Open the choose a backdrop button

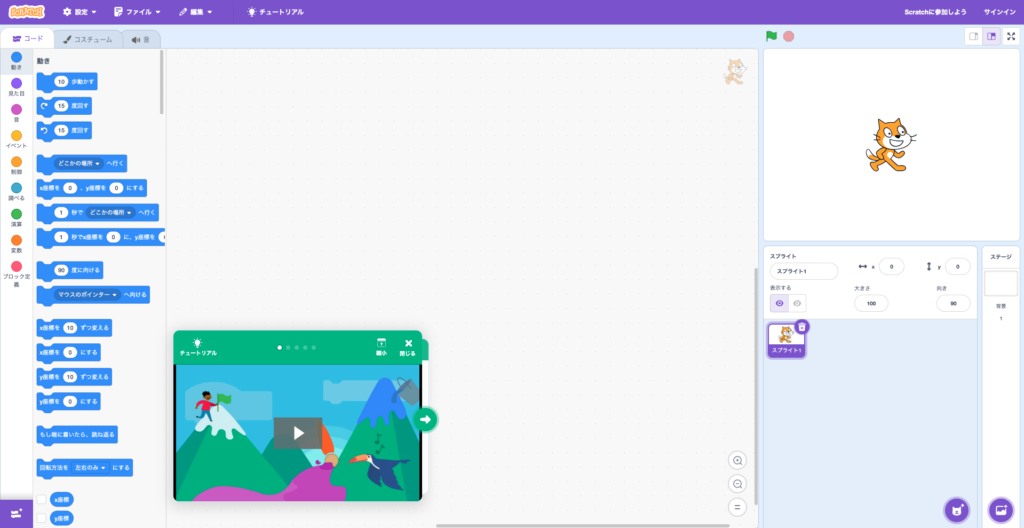(1000, 510)
